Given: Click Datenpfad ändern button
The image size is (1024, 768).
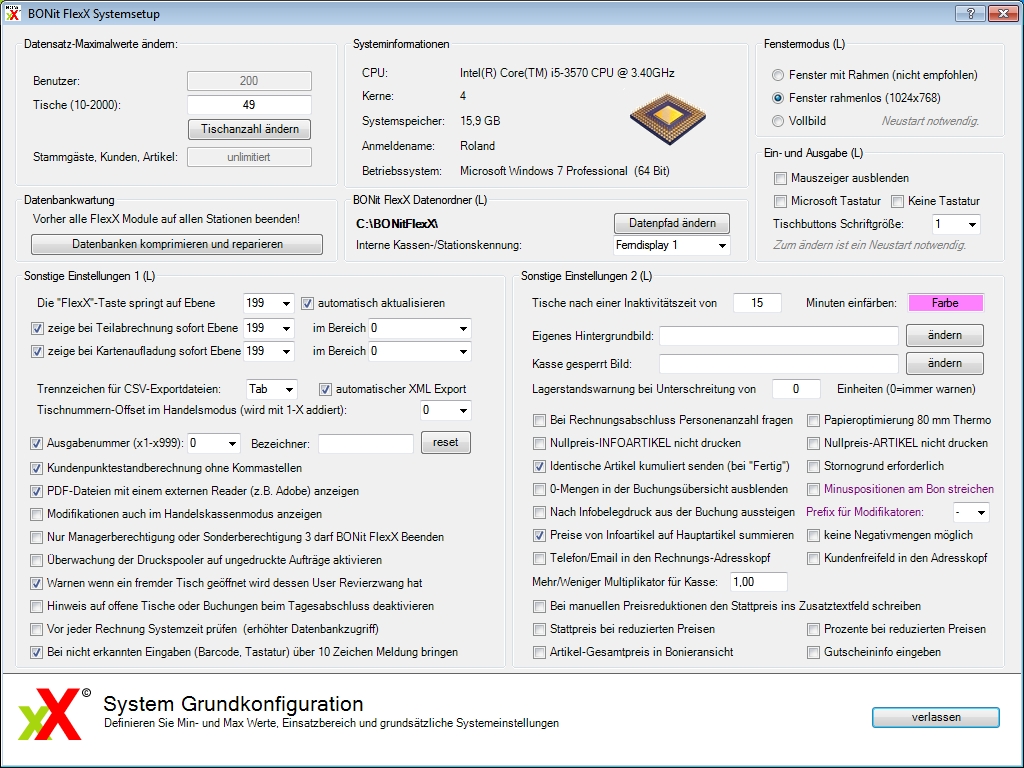Looking at the screenshot, I should [x=672, y=223].
